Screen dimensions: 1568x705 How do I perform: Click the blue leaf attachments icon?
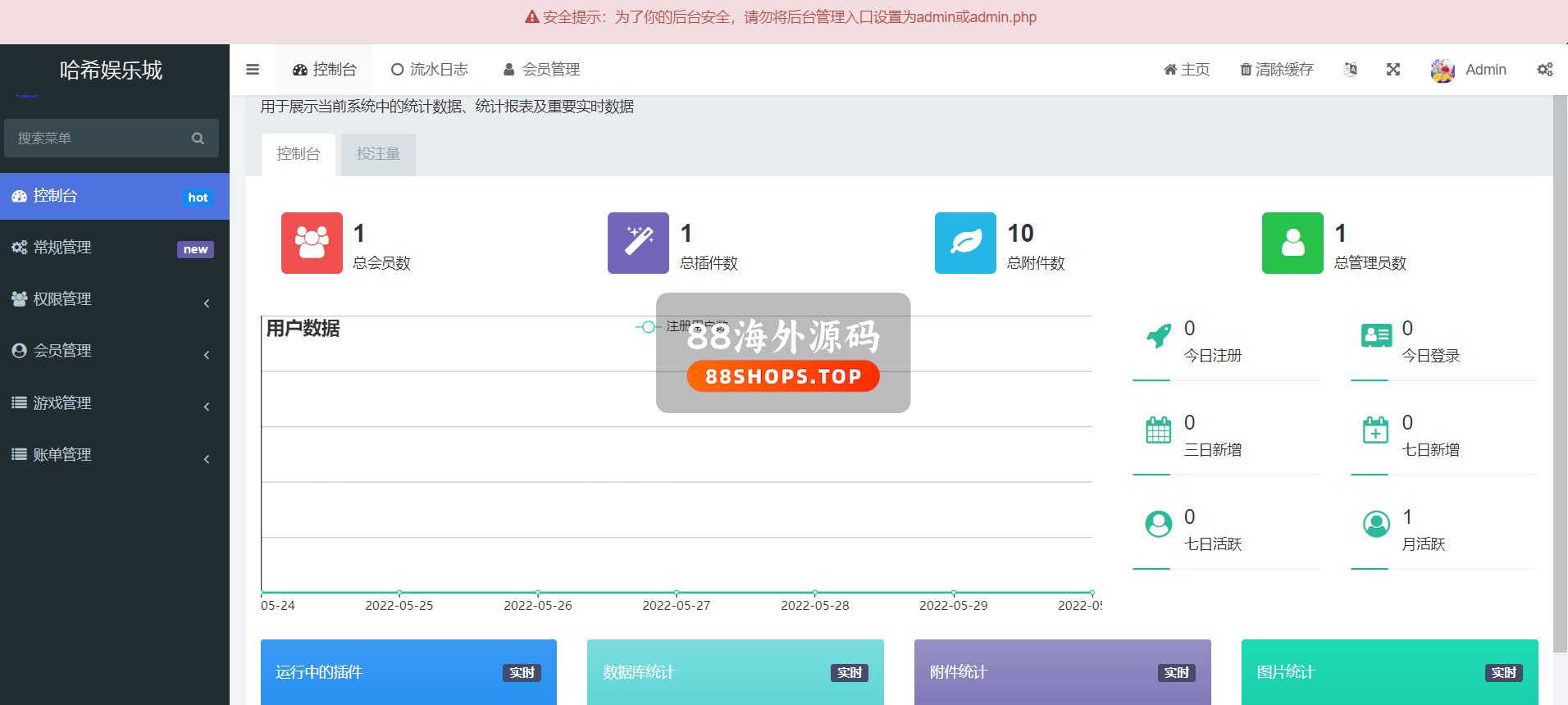coord(965,243)
